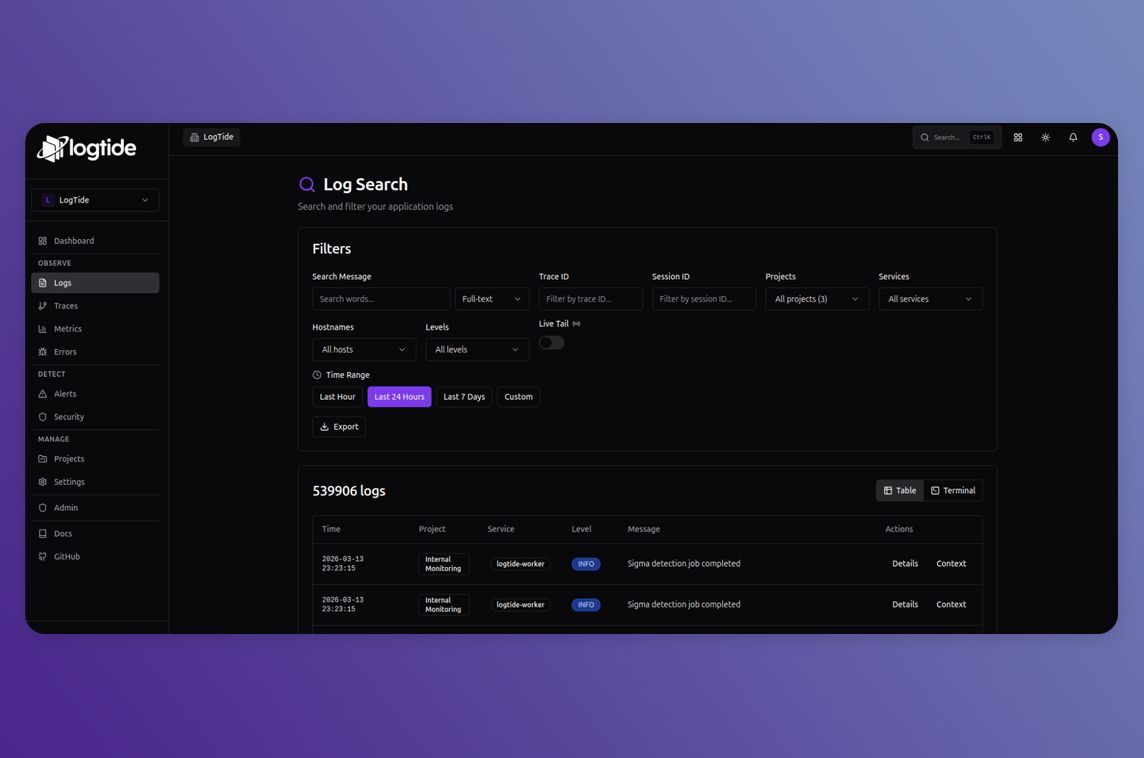This screenshot has width=1144, height=758.
Task: Click the first row's Internal Monitoring badge
Action: (x=443, y=564)
